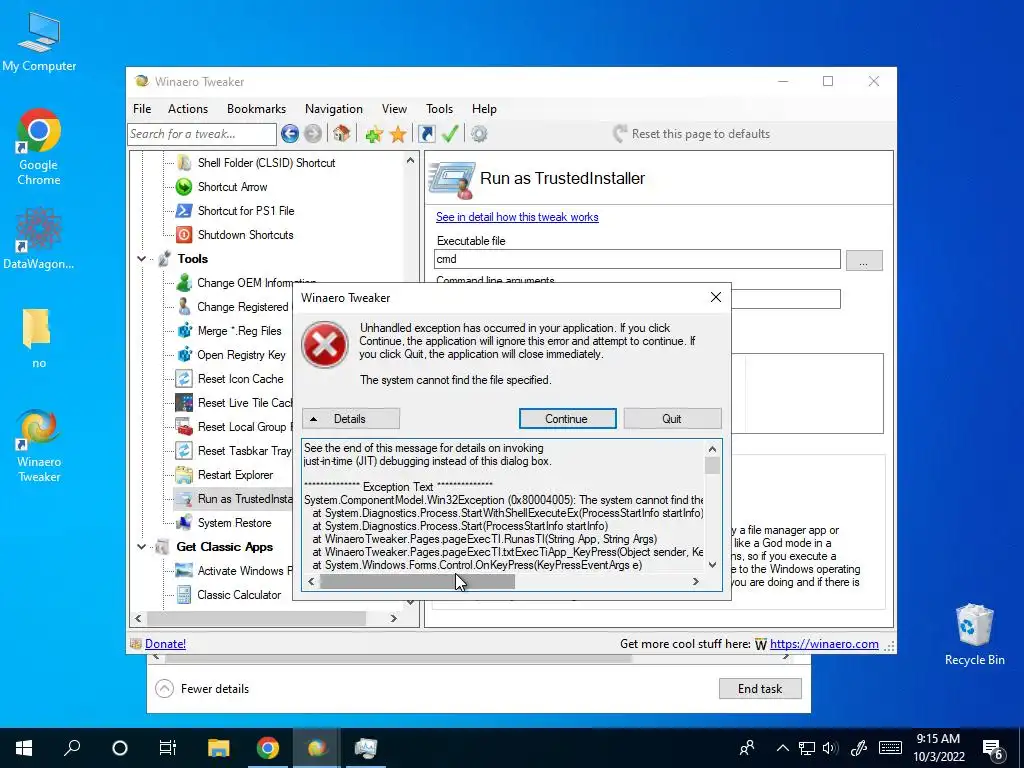Image resolution: width=1024 pixels, height=768 pixels.
Task: Collapse the Get Classic Apps group
Action: click(x=141, y=547)
